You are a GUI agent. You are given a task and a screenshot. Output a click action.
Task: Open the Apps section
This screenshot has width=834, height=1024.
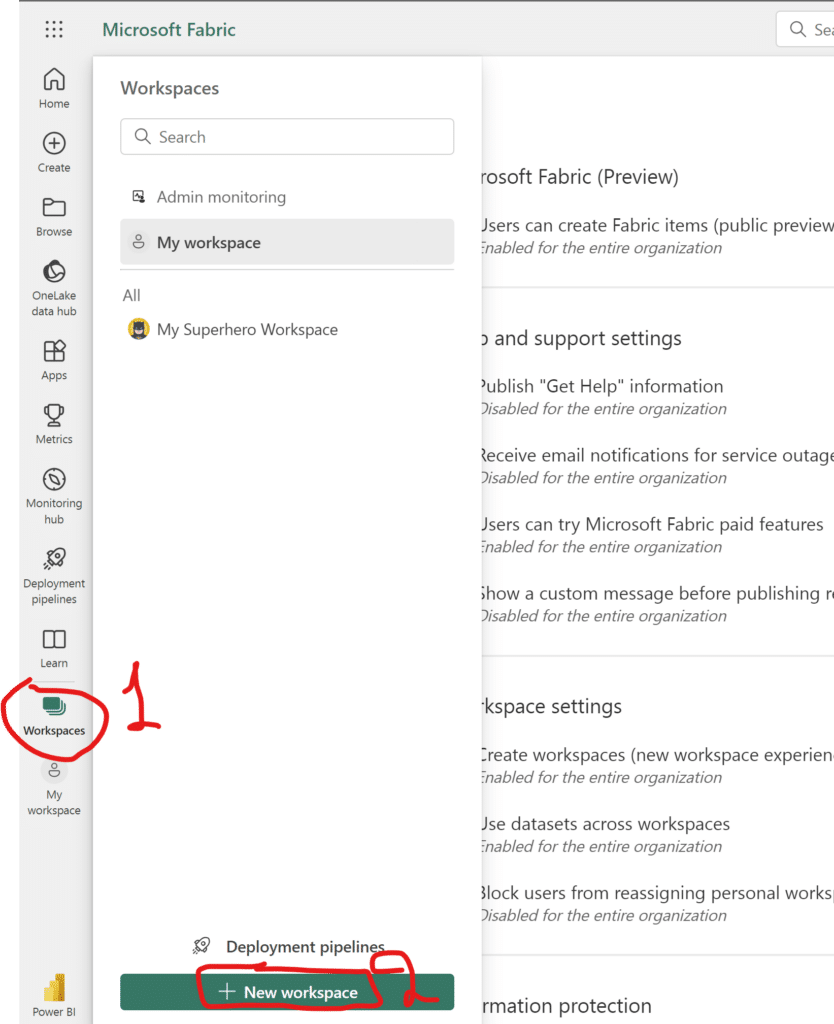[x=54, y=360]
